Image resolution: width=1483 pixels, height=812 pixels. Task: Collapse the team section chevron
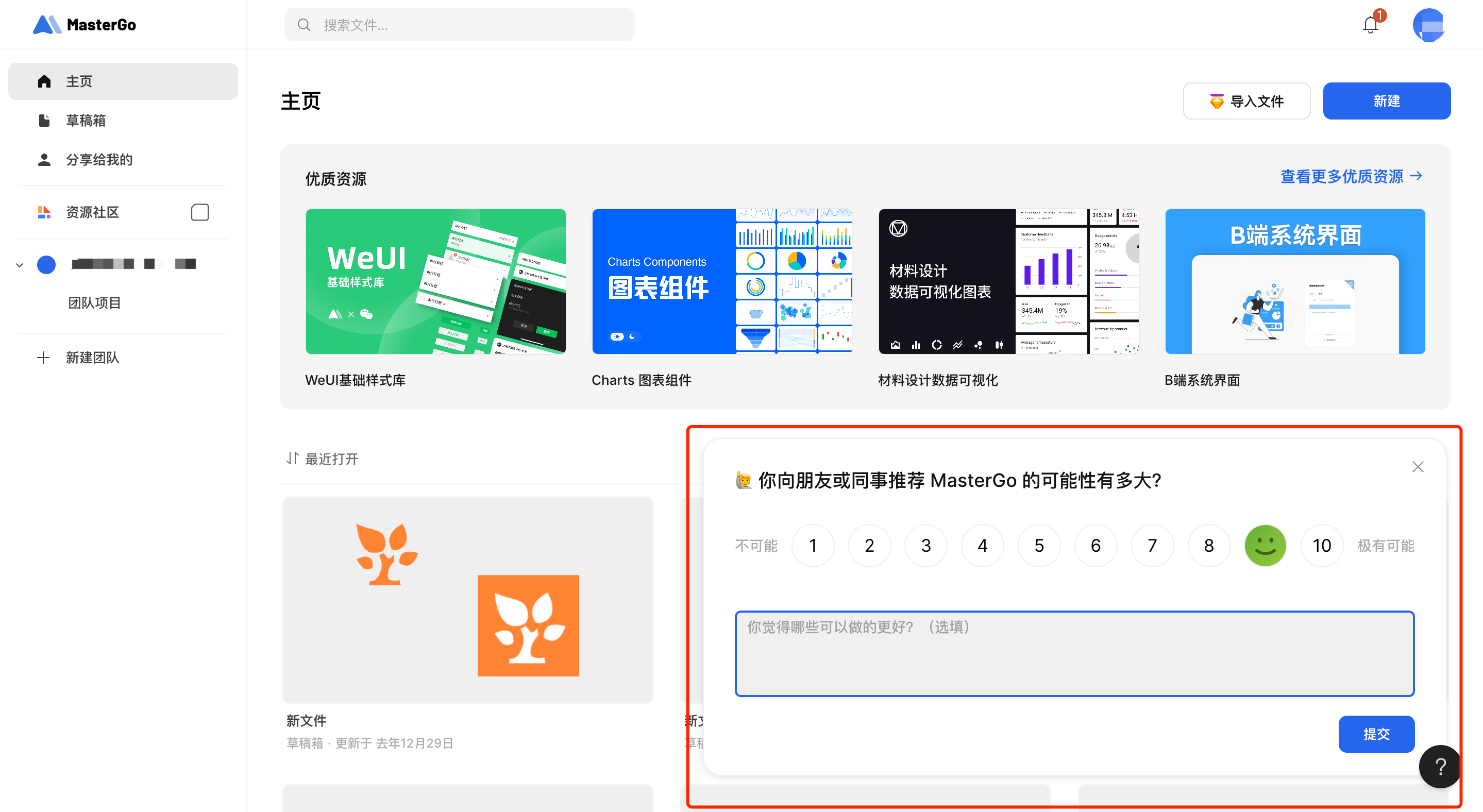click(x=20, y=265)
